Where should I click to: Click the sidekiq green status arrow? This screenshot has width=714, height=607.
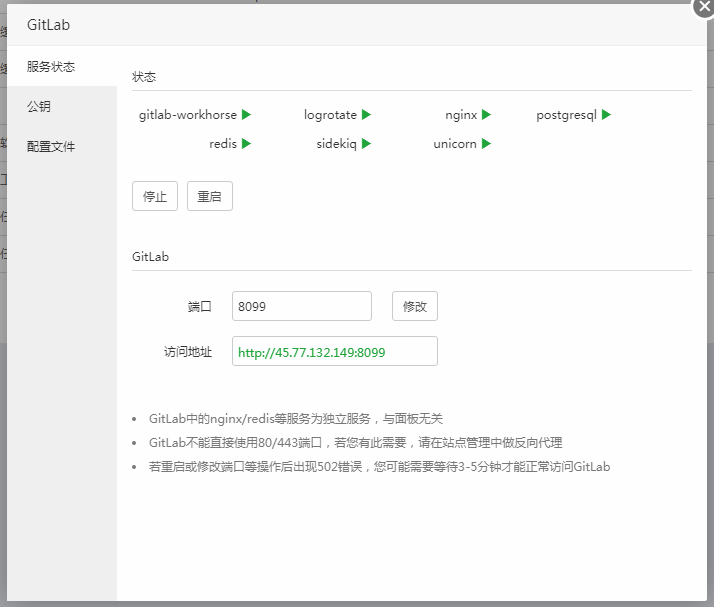pos(366,144)
